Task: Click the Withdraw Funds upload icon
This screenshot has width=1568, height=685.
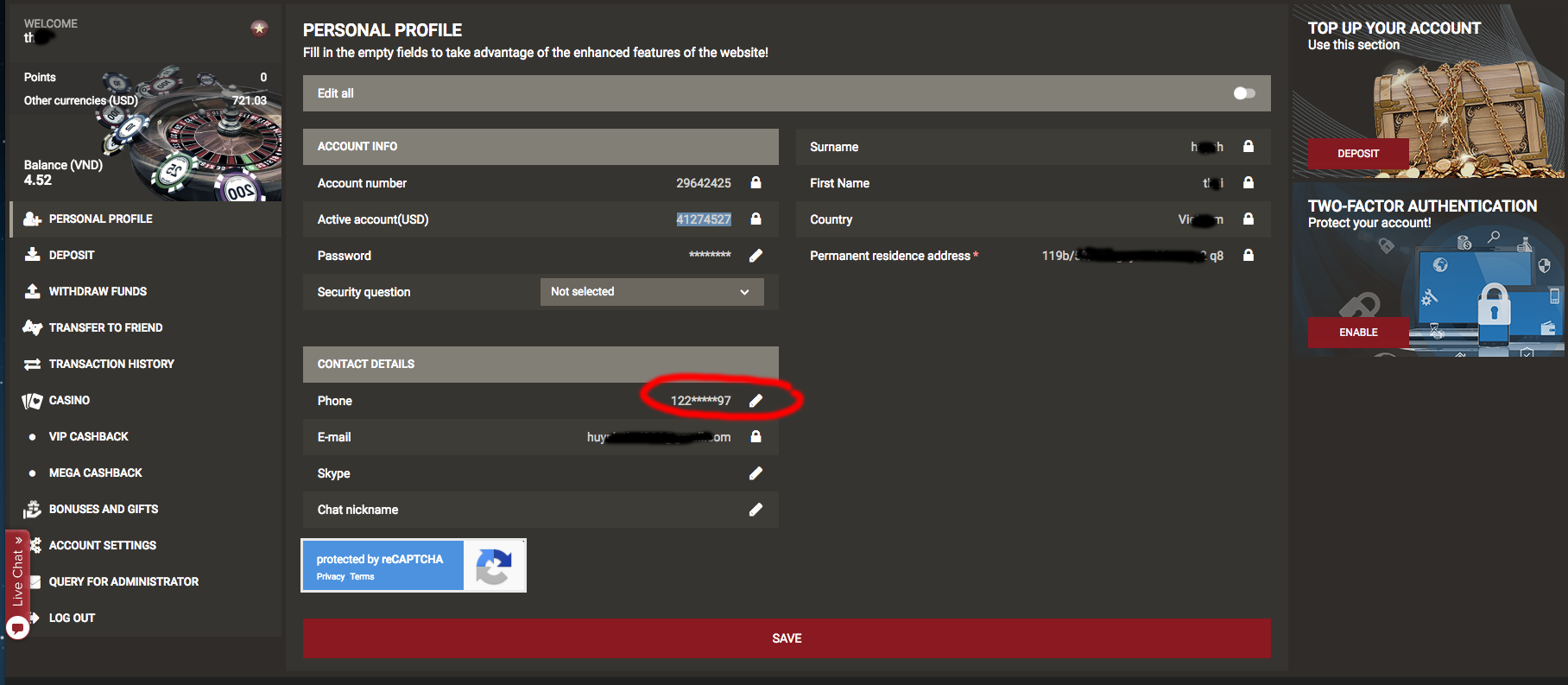Action: point(32,291)
